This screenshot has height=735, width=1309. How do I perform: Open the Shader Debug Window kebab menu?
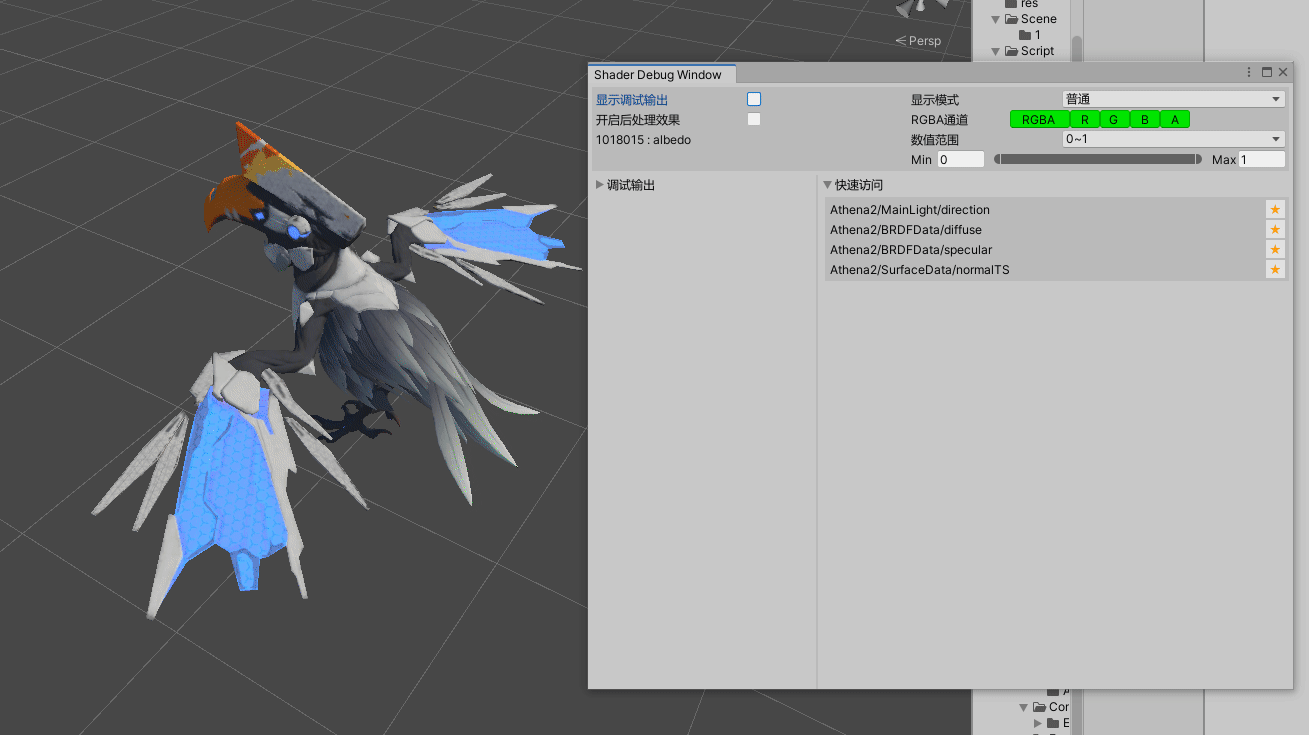(1249, 73)
